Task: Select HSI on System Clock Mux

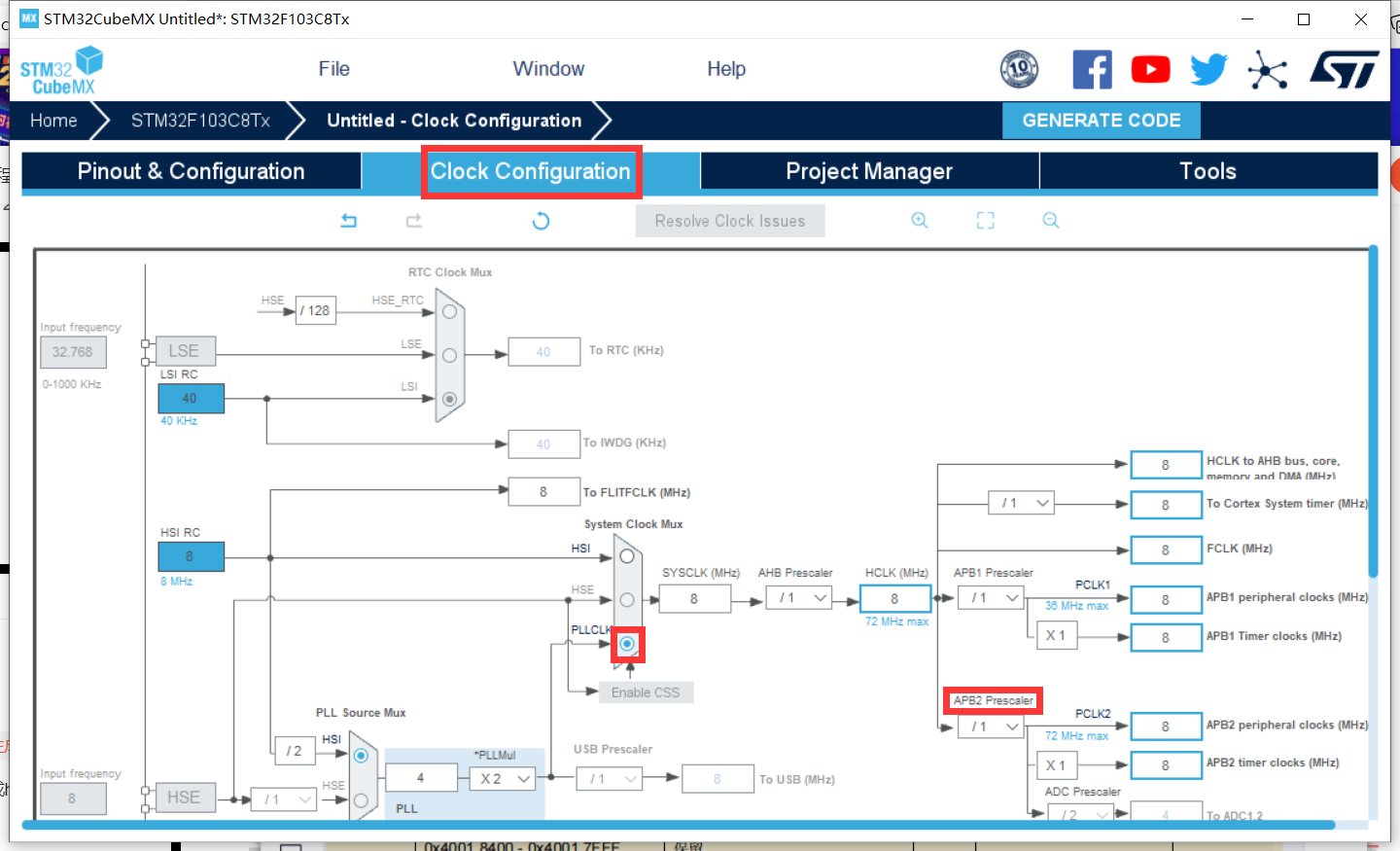Action: [x=627, y=556]
